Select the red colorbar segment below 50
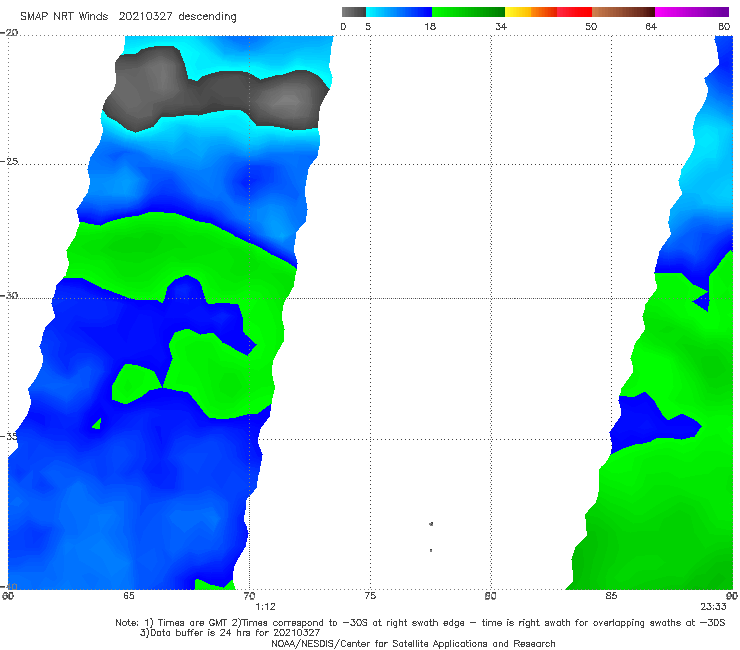The height and width of the screenshot is (650, 740). (x=574, y=12)
